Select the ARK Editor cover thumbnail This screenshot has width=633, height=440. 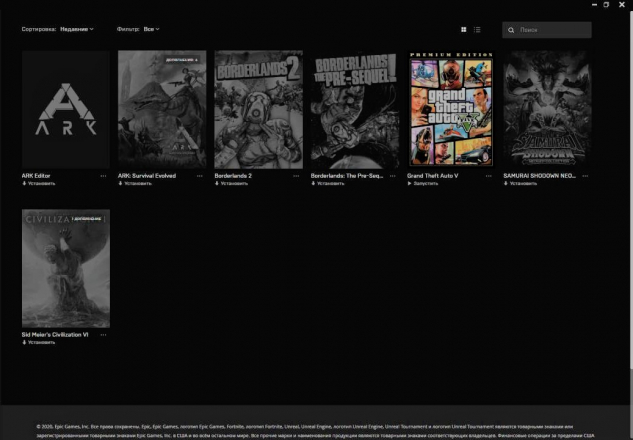click(x=66, y=109)
